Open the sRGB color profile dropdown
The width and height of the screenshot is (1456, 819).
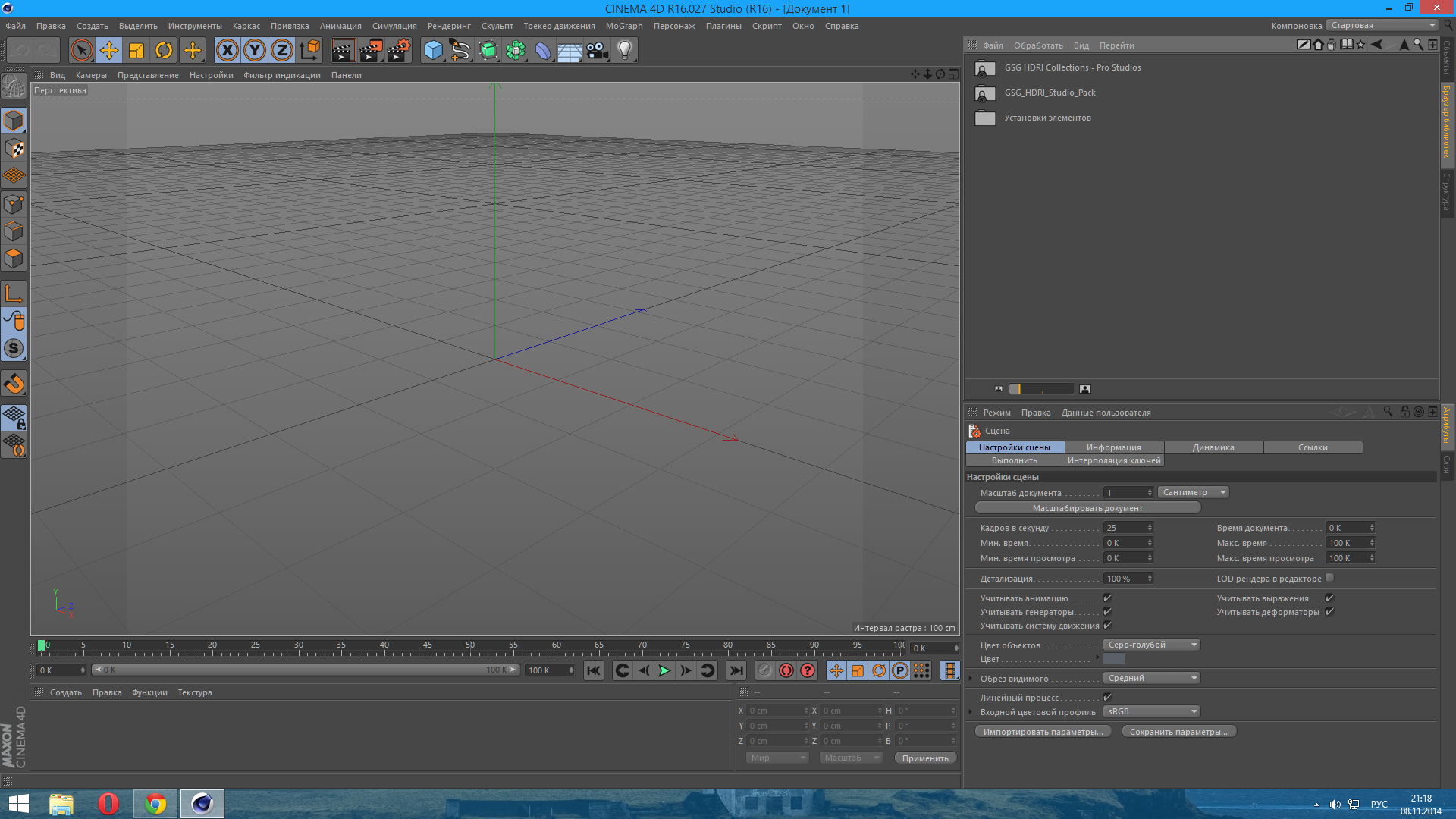click(1151, 711)
